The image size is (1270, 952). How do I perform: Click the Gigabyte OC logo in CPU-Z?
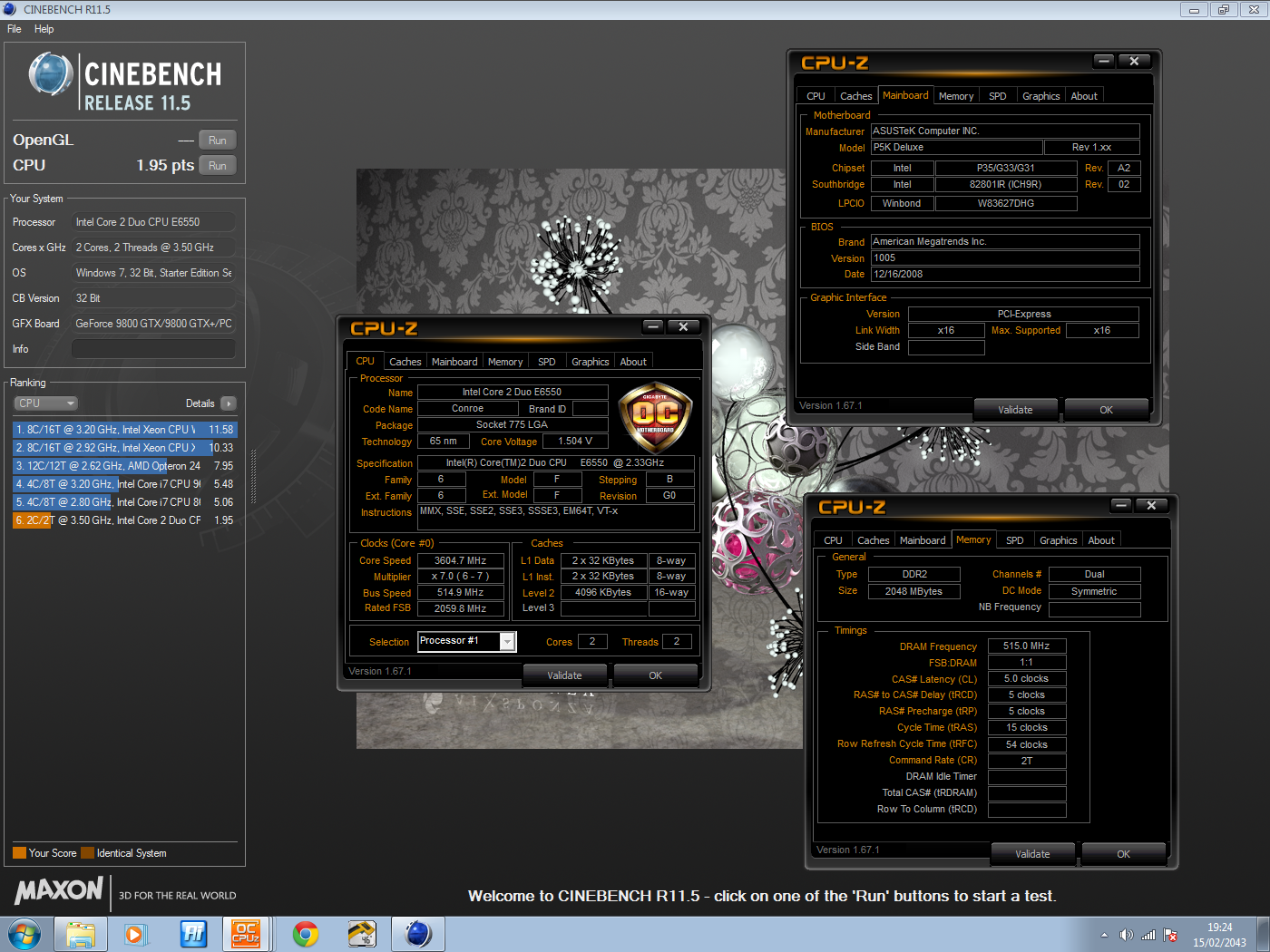[x=655, y=417]
